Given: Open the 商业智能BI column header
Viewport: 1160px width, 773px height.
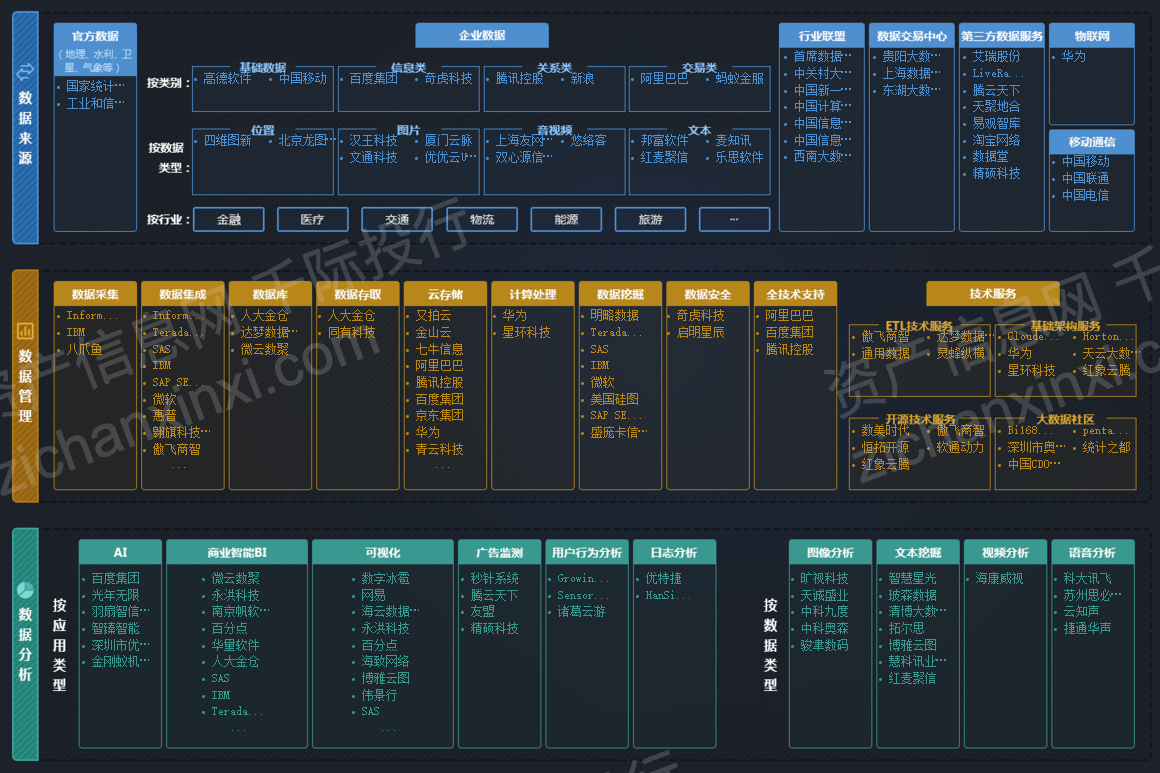Looking at the screenshot, I should click(237, 553).
